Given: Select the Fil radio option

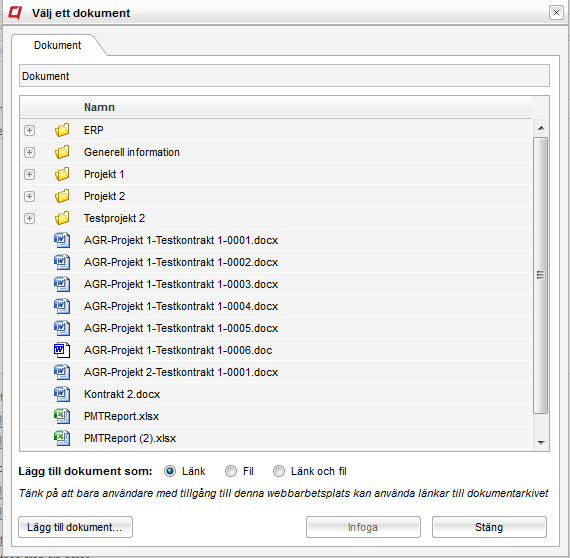Looking at the screenshot, I should (231, 471).
